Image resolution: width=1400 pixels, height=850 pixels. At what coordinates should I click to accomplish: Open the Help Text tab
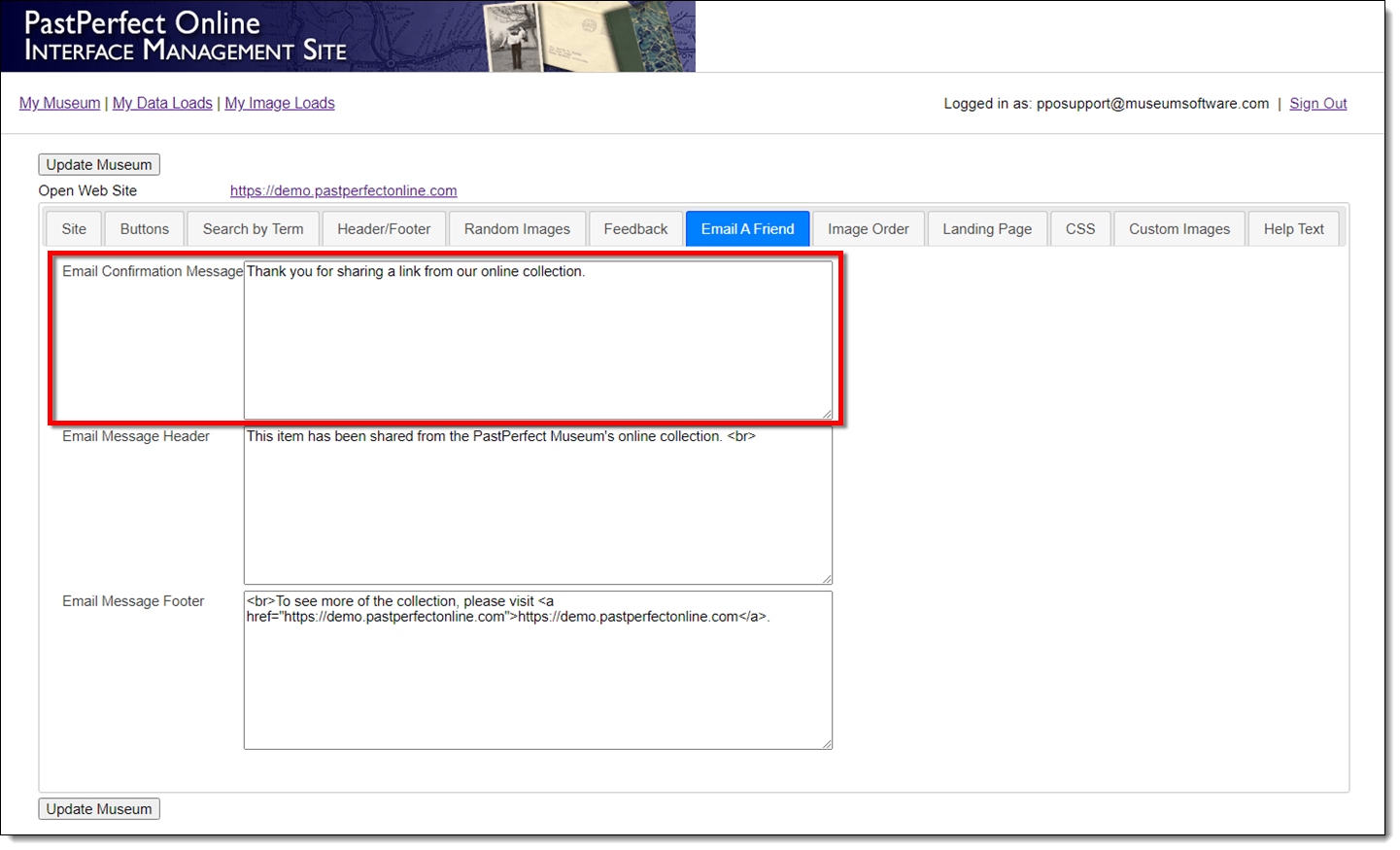[x=1293, y=229]
